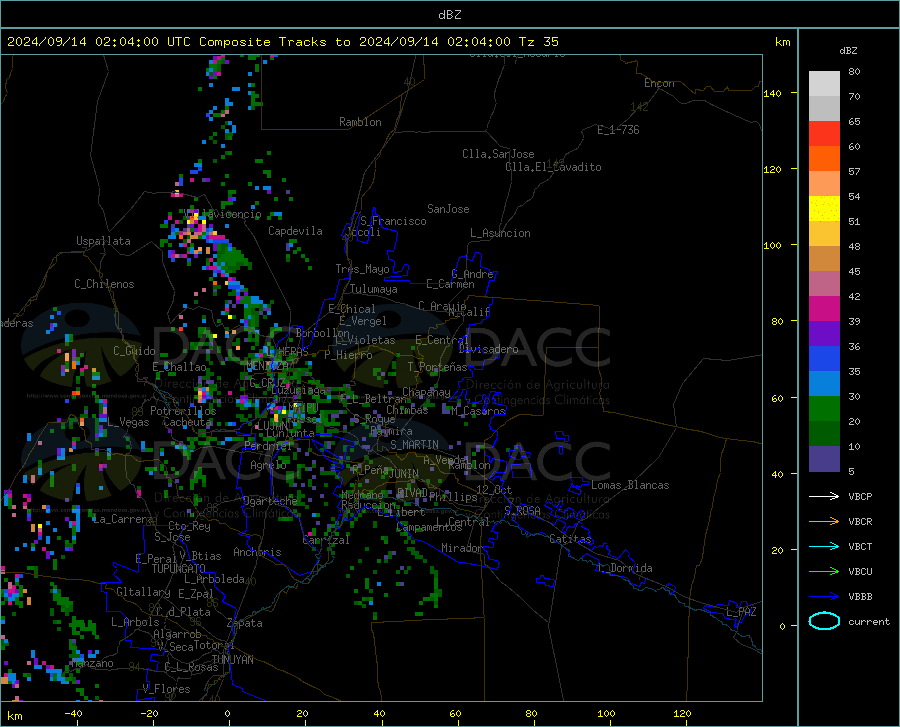Click the 60 km tick on vertical axis
This screenshot has width=900, height=727.
point(777,398)
